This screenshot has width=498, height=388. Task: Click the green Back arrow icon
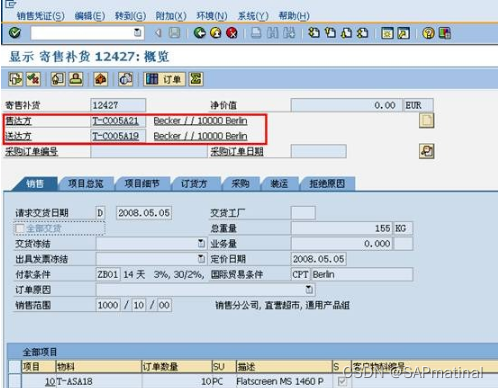click(x=199, y=33)
